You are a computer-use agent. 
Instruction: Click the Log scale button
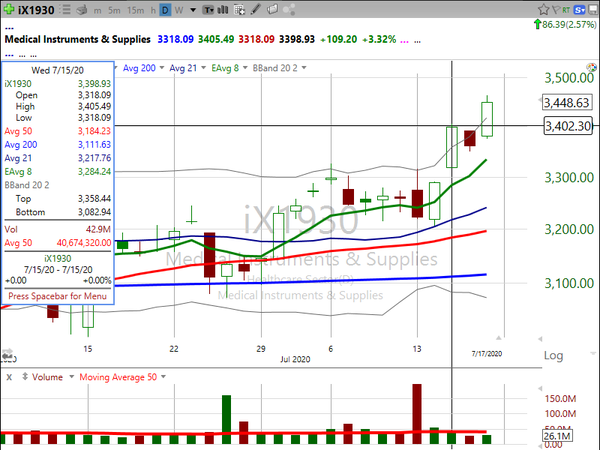tap(551, 356)
